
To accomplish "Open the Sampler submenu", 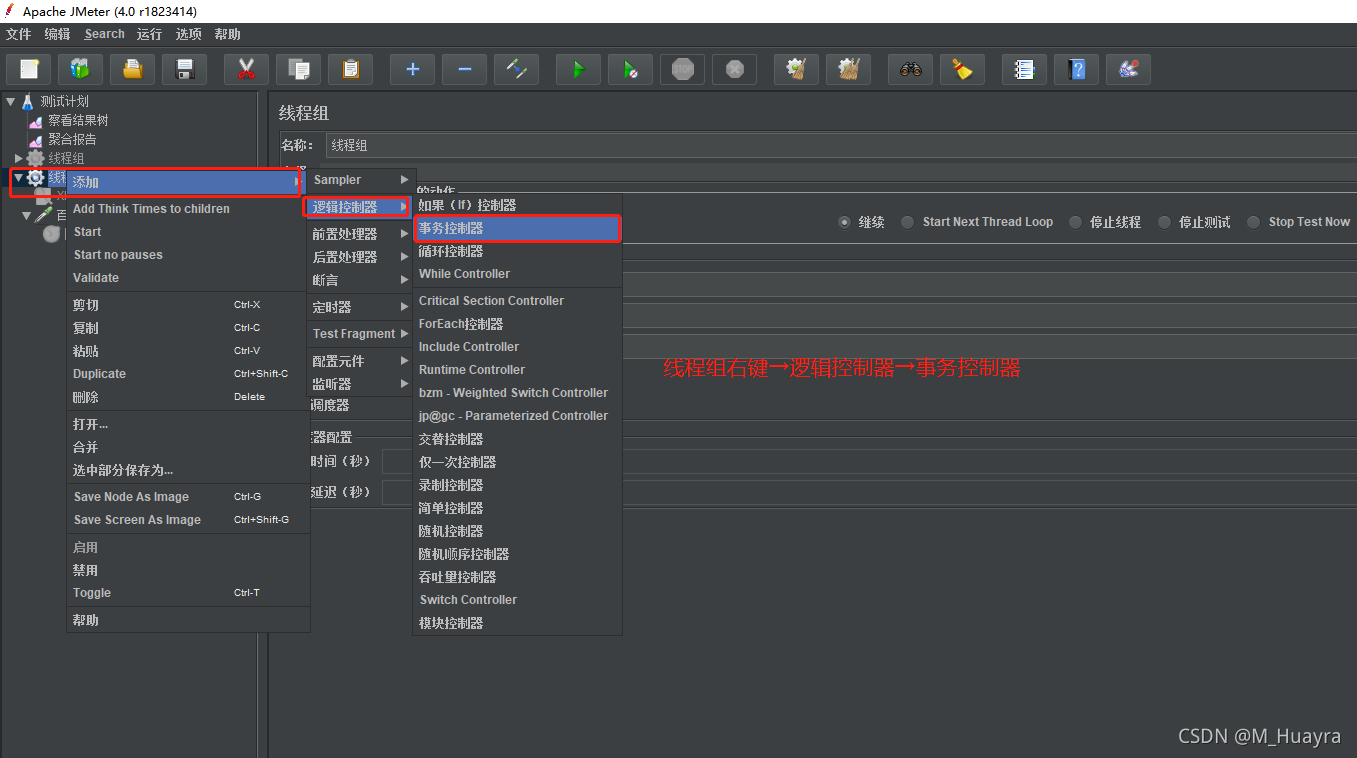I will (361, 180).
